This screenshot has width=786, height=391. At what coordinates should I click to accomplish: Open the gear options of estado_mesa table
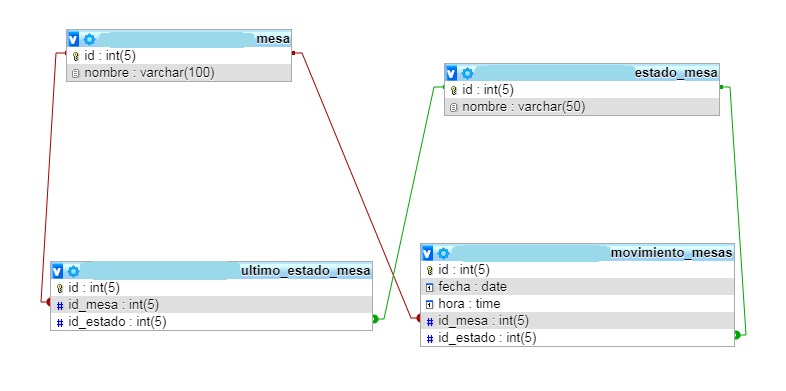pyautogui.click(x=467, y=74)
